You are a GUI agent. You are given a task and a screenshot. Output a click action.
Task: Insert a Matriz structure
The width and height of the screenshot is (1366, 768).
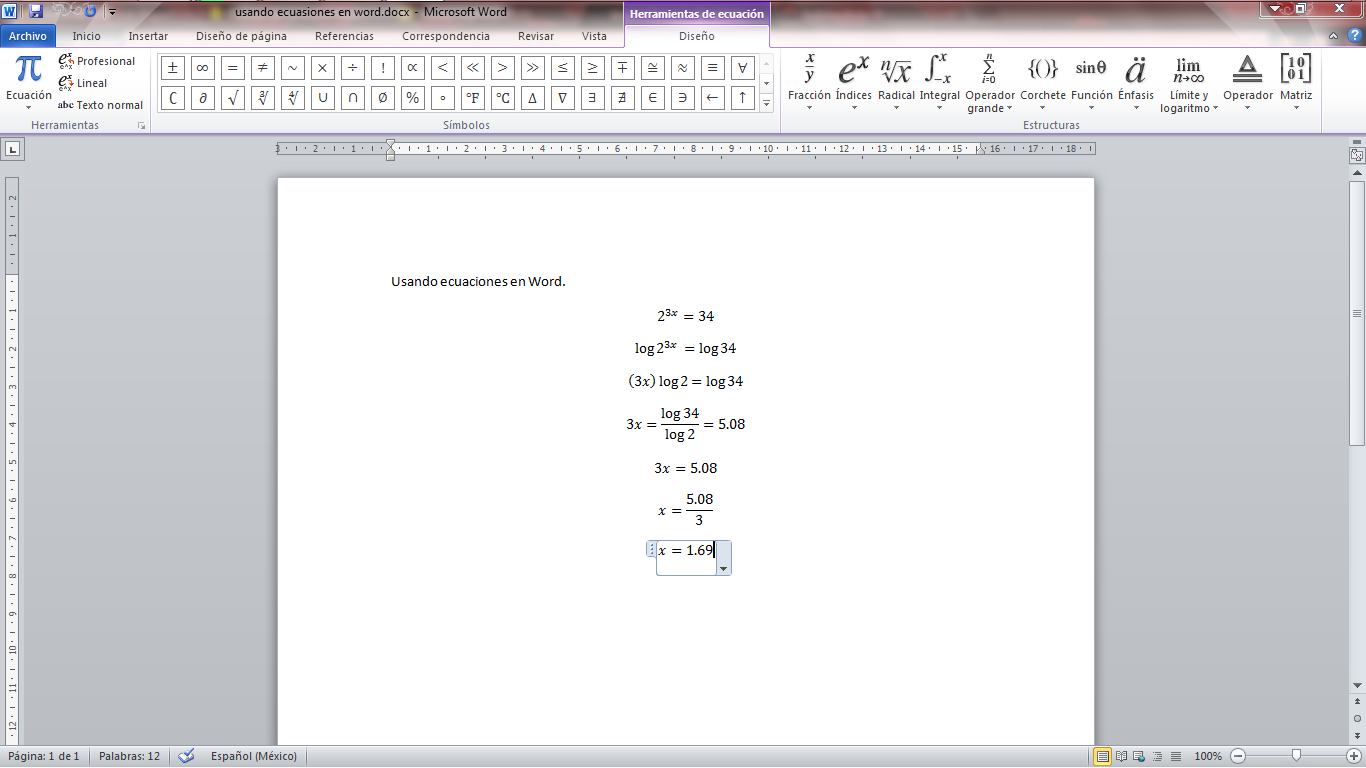click(x=1297, y=80)
